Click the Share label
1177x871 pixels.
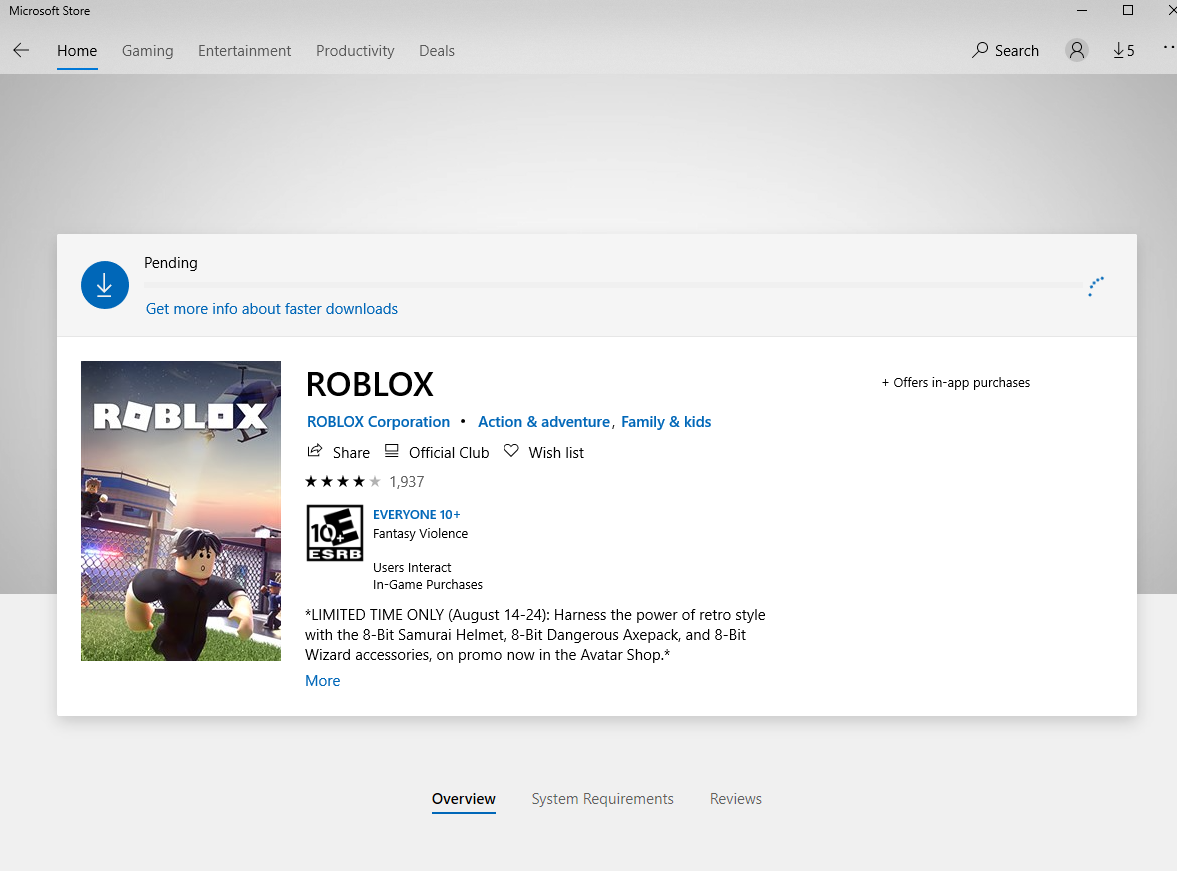[x=351, y=453]
